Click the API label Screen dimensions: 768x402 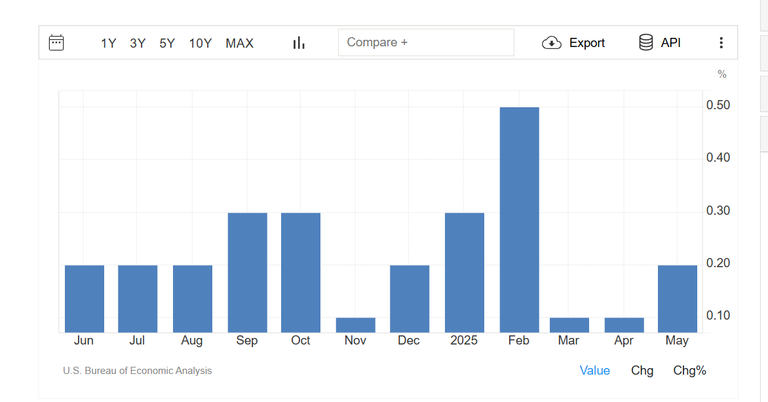coord(671,43)
